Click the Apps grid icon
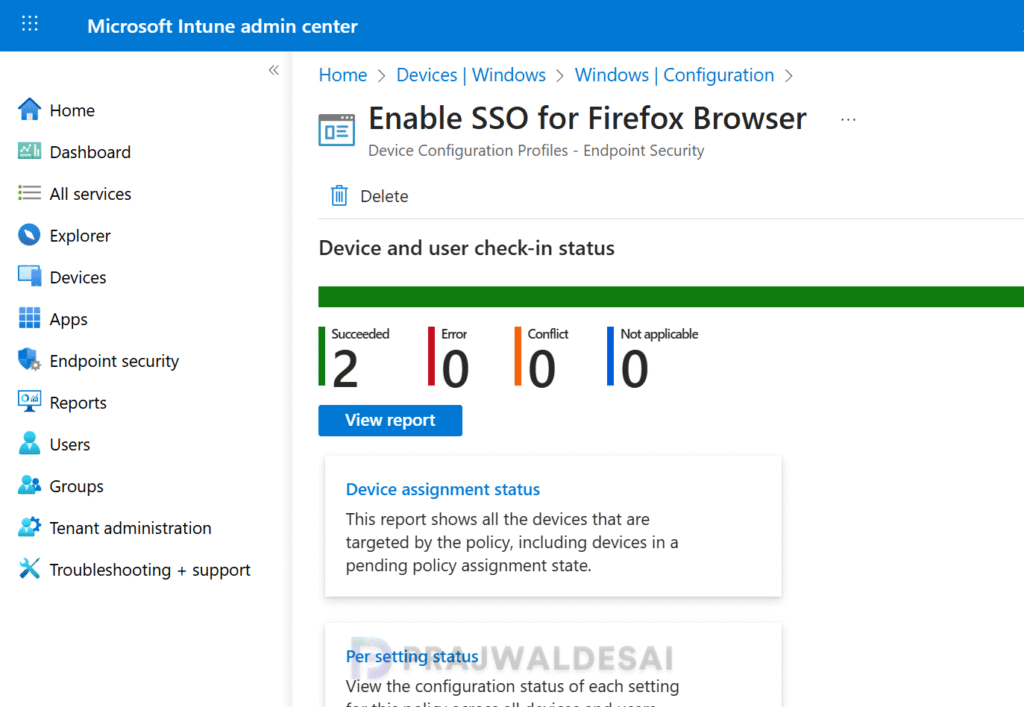1024x707 pixels. pyautogui.click(x=29, y=319)
